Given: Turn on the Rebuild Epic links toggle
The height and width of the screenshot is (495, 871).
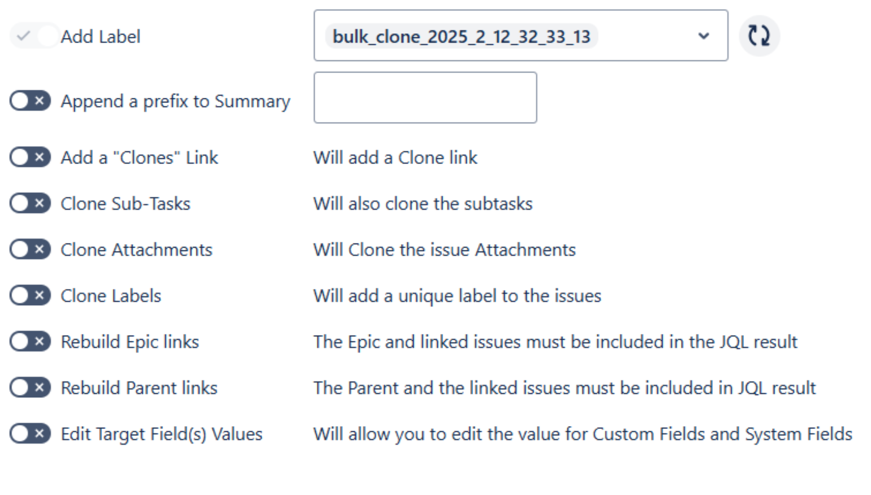Looking at the screenshot, I should click(29, 341).
